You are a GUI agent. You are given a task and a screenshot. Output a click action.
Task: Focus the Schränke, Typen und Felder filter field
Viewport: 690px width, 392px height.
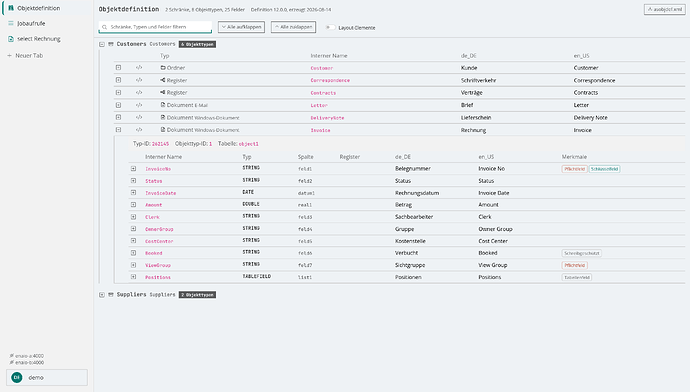pyautogui.click(x=155, y=27)
